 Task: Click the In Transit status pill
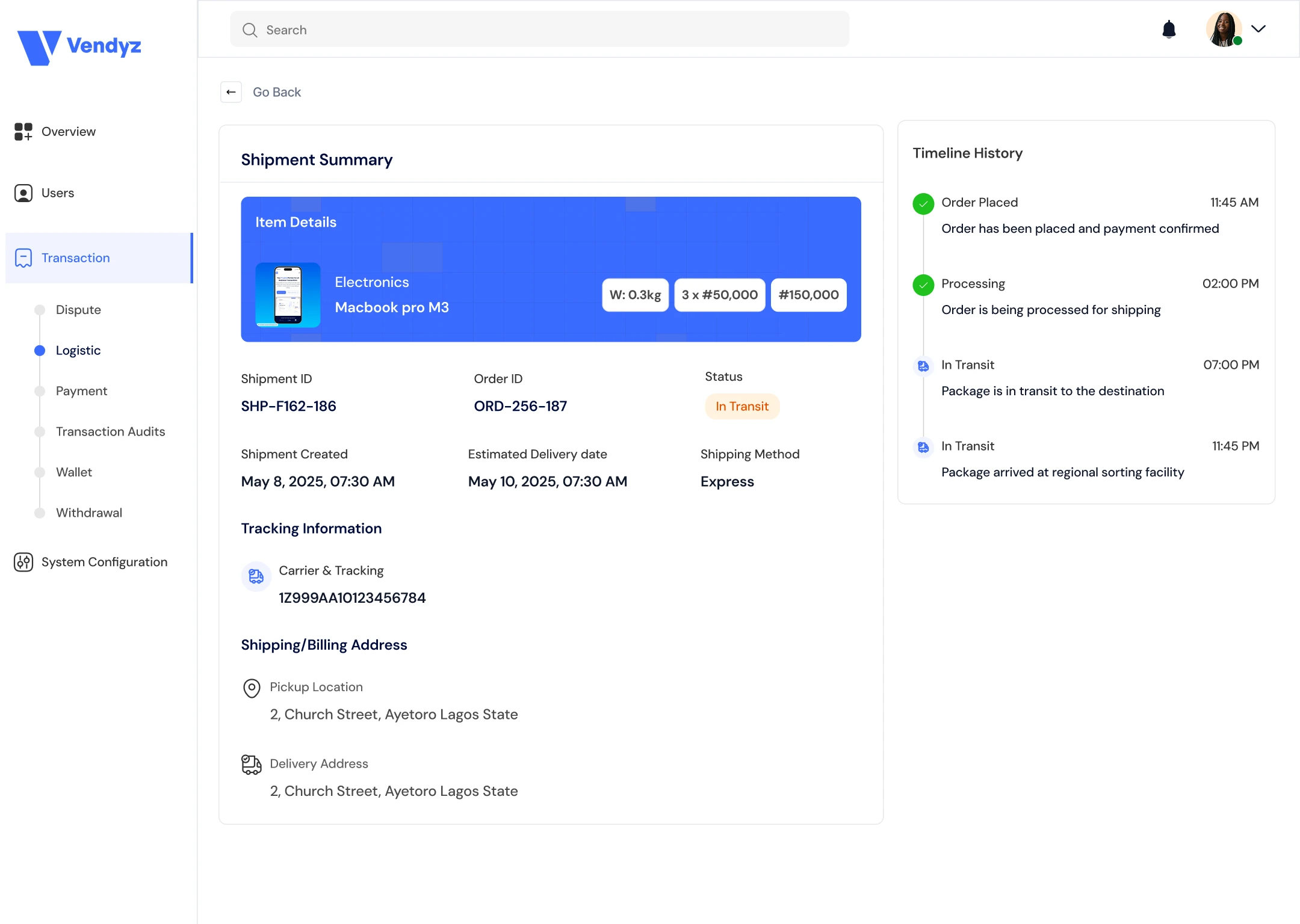(742, 407)
